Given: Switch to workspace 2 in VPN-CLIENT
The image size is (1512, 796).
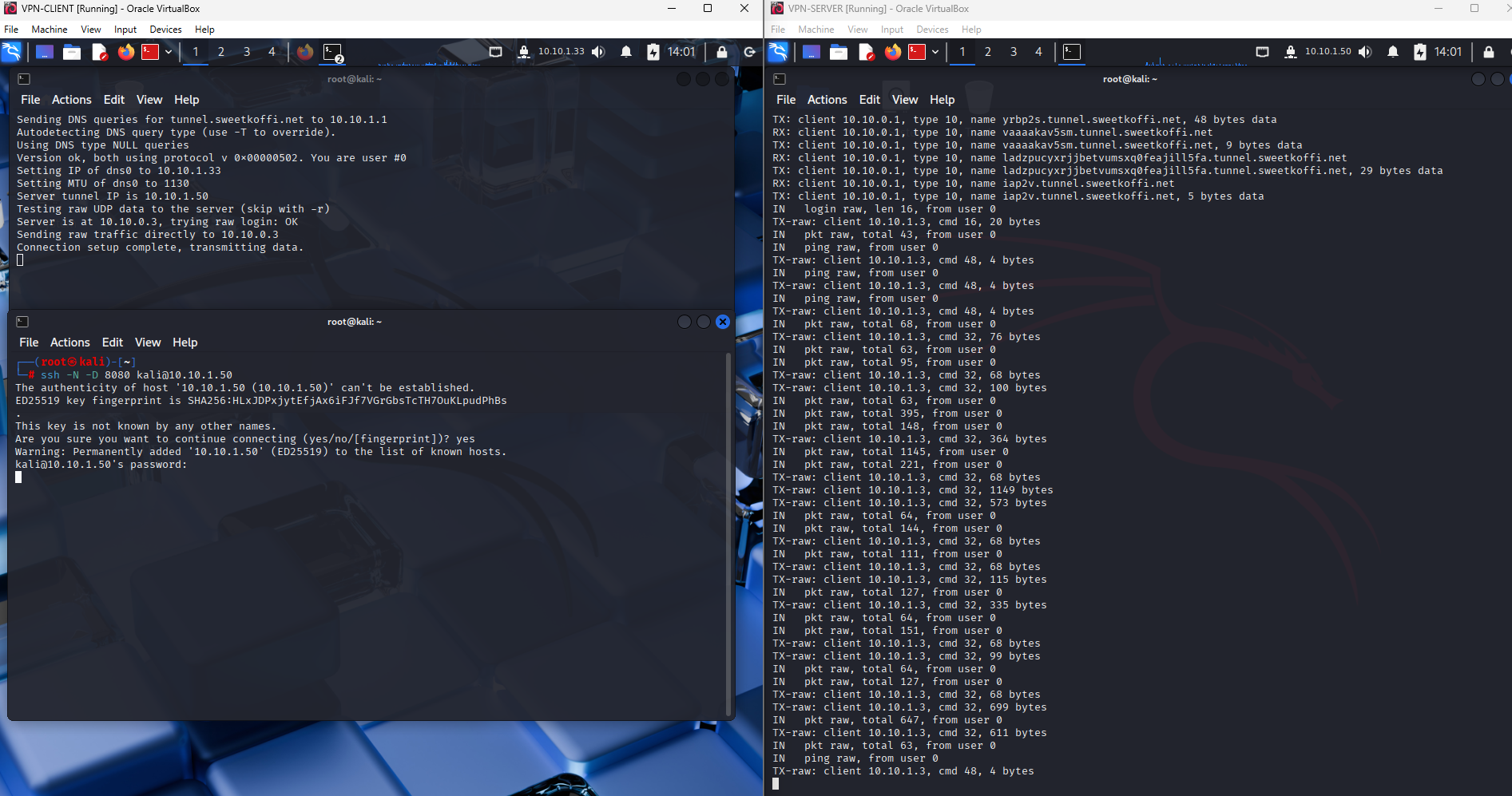Looking at the screenshot, I should (221, 52).
